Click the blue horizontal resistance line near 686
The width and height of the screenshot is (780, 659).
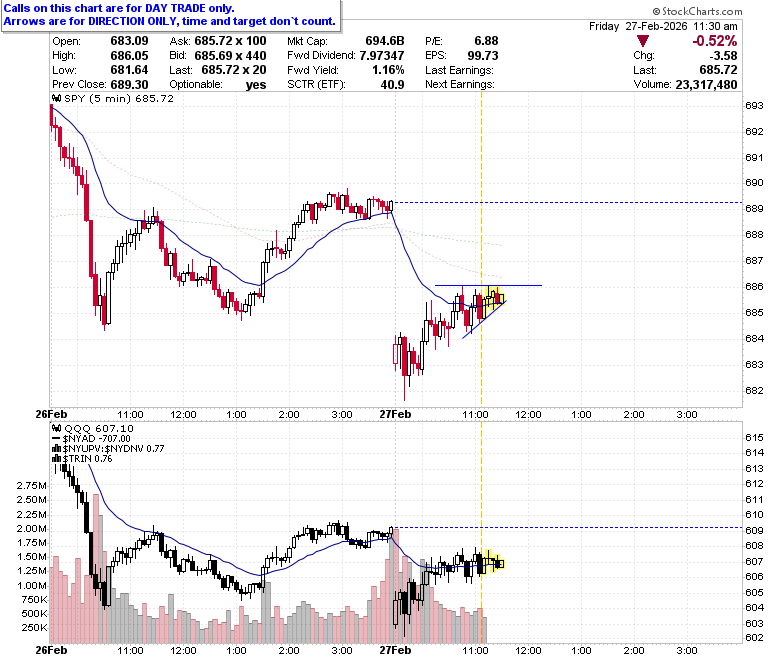[x=488, y=285]
